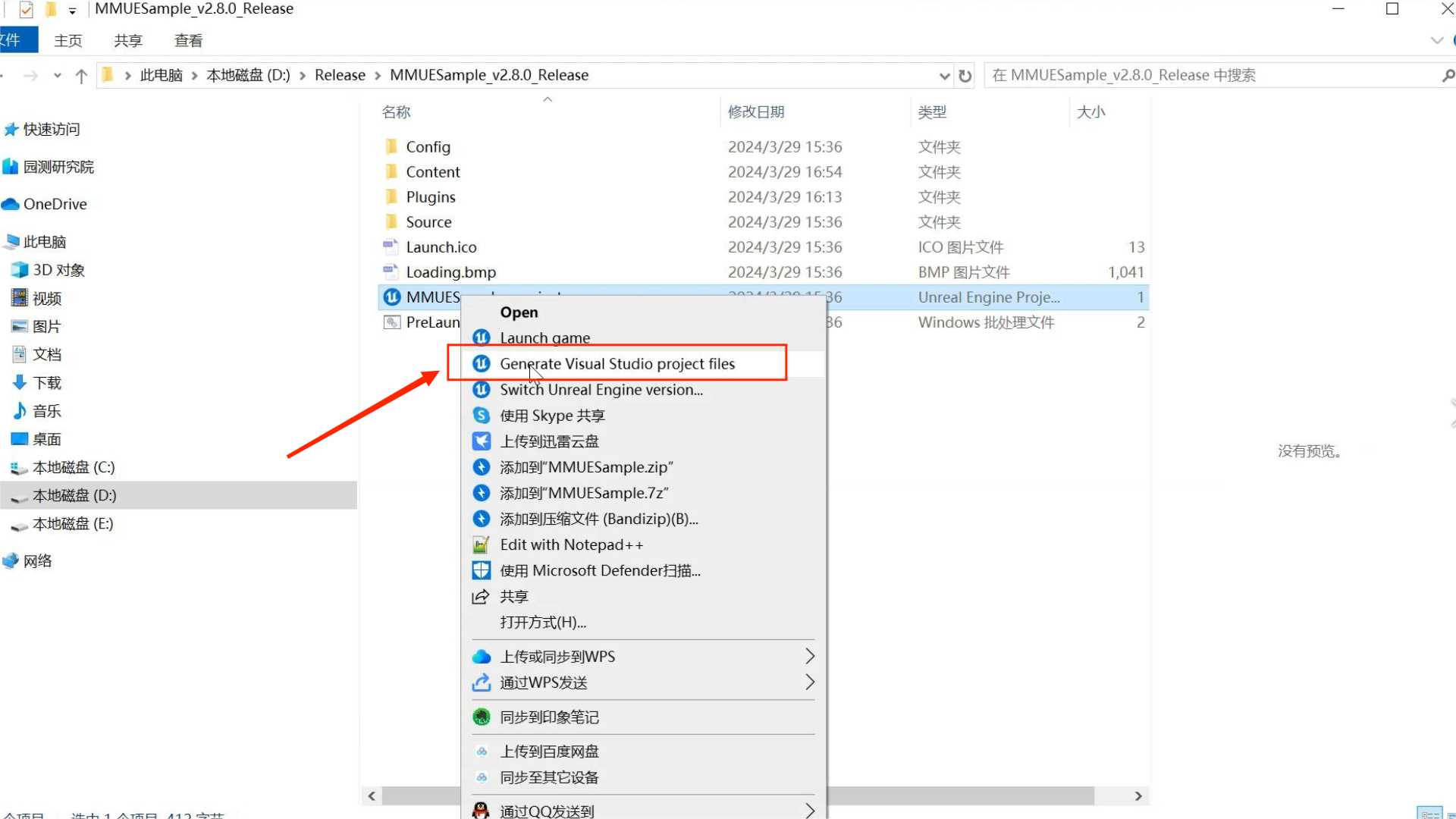This screenshot has width=1456, height=819.
Task: Sort by 修改日期 column header
Action: pyautogui.click(x=756, y=112)
